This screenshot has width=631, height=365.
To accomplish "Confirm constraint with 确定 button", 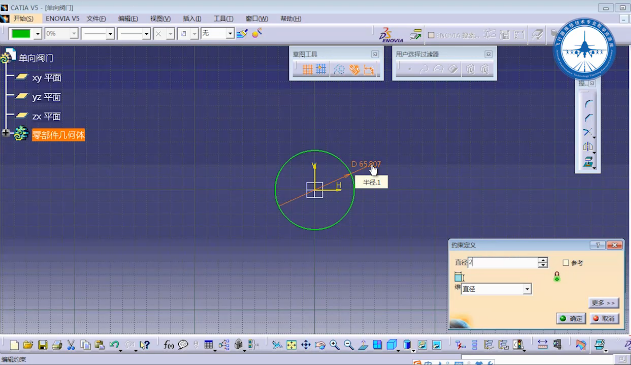I will coord(571,318).
